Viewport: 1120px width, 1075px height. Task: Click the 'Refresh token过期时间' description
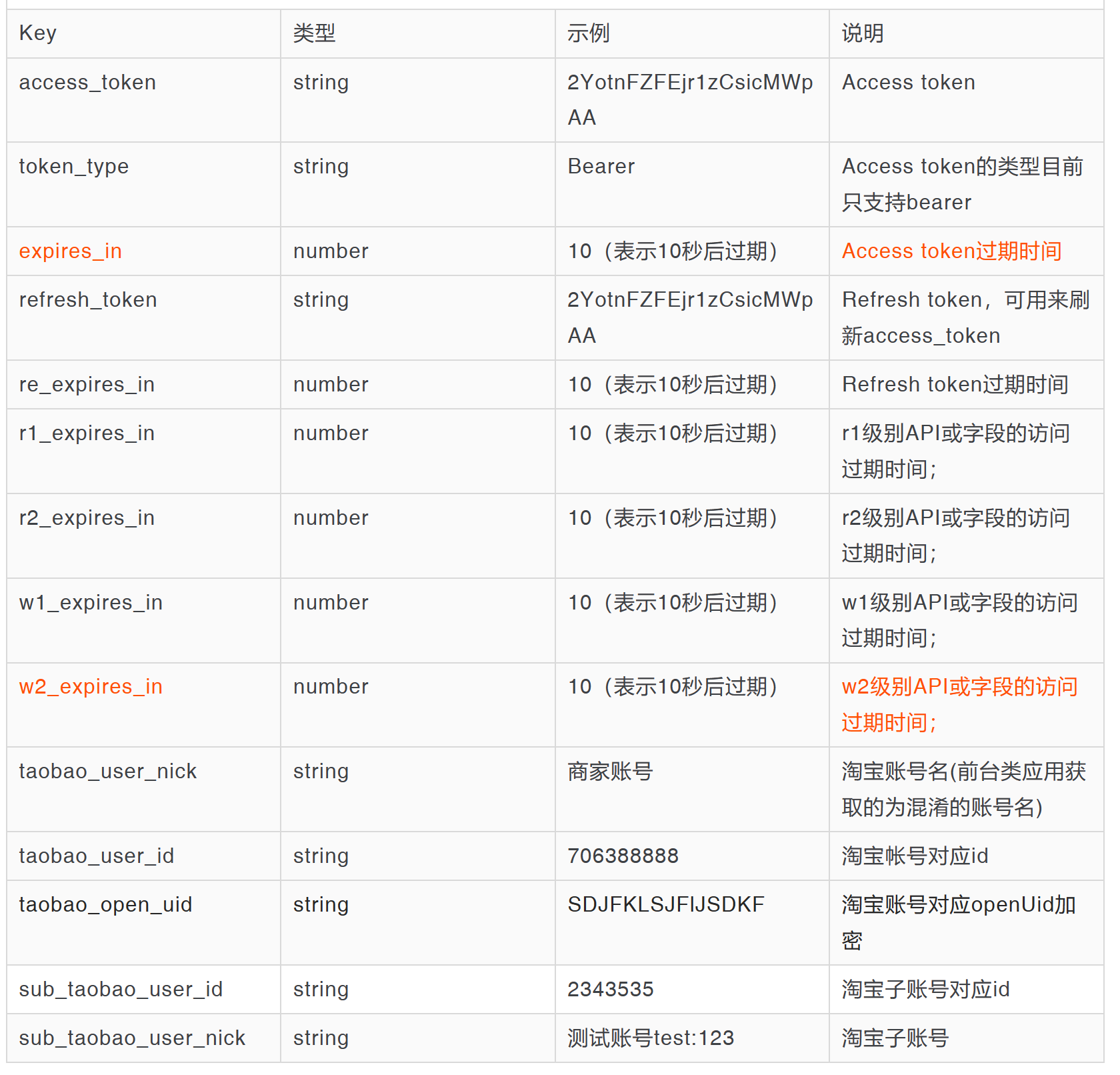click(955, 385)
